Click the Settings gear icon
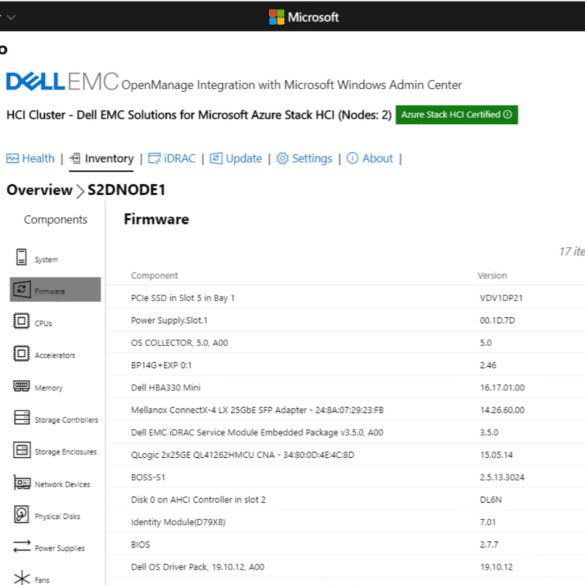The width and height of the screenshot is (585, 585). pyautogui.click(x=282, y=159)
